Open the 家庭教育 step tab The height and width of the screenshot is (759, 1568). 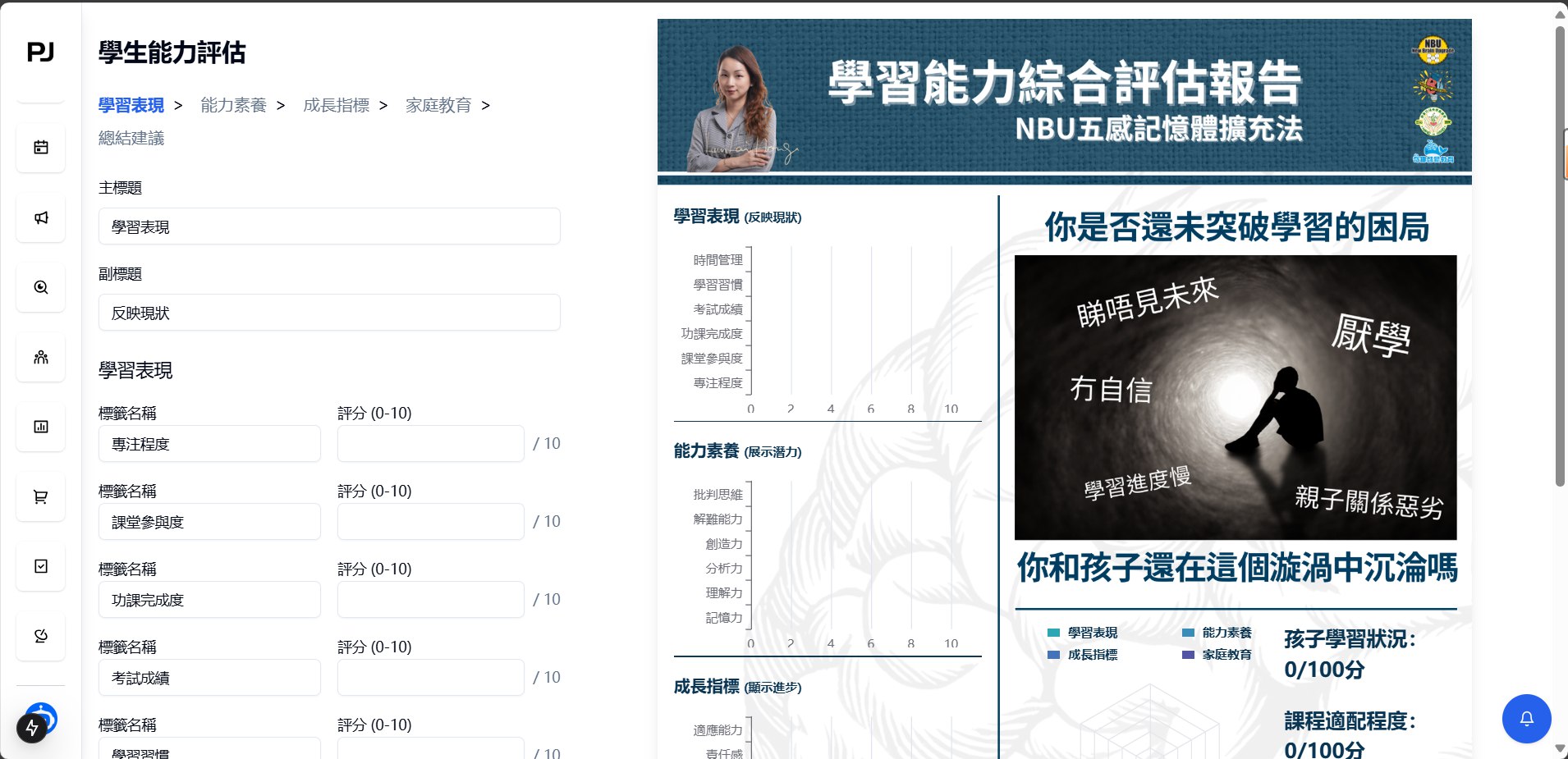click(x=438, y=105)
